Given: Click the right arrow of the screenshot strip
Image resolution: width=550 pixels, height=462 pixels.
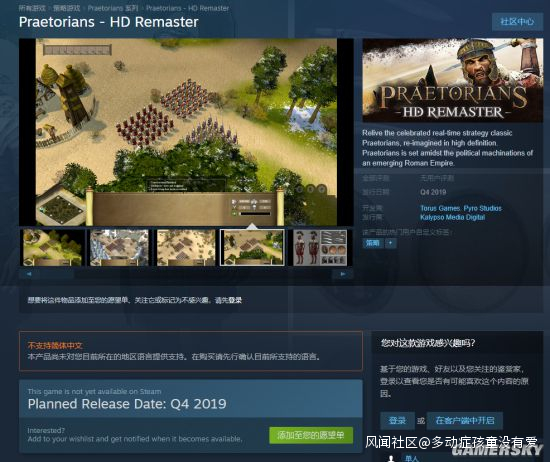Looking at the screenshot, I should 343,274.
